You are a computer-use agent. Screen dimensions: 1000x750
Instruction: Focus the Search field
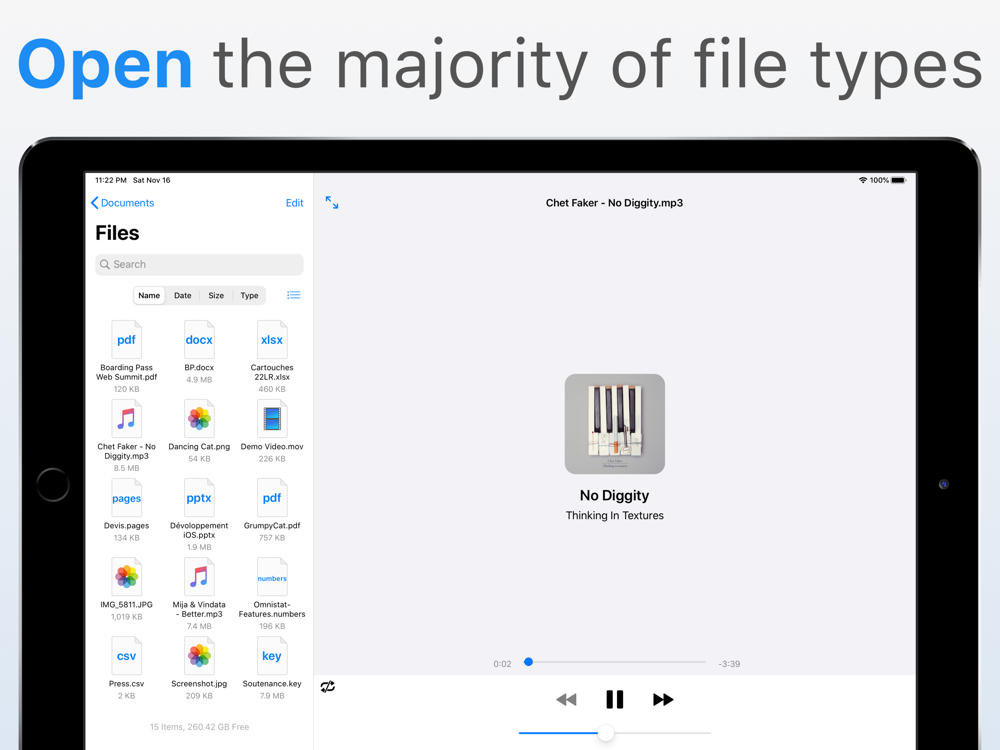click(x=199, y=265)
